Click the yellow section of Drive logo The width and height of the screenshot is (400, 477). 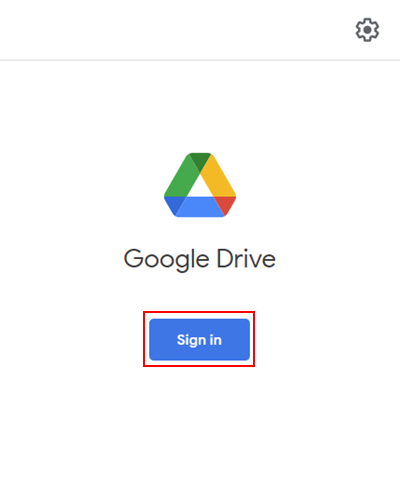(218, 178)
